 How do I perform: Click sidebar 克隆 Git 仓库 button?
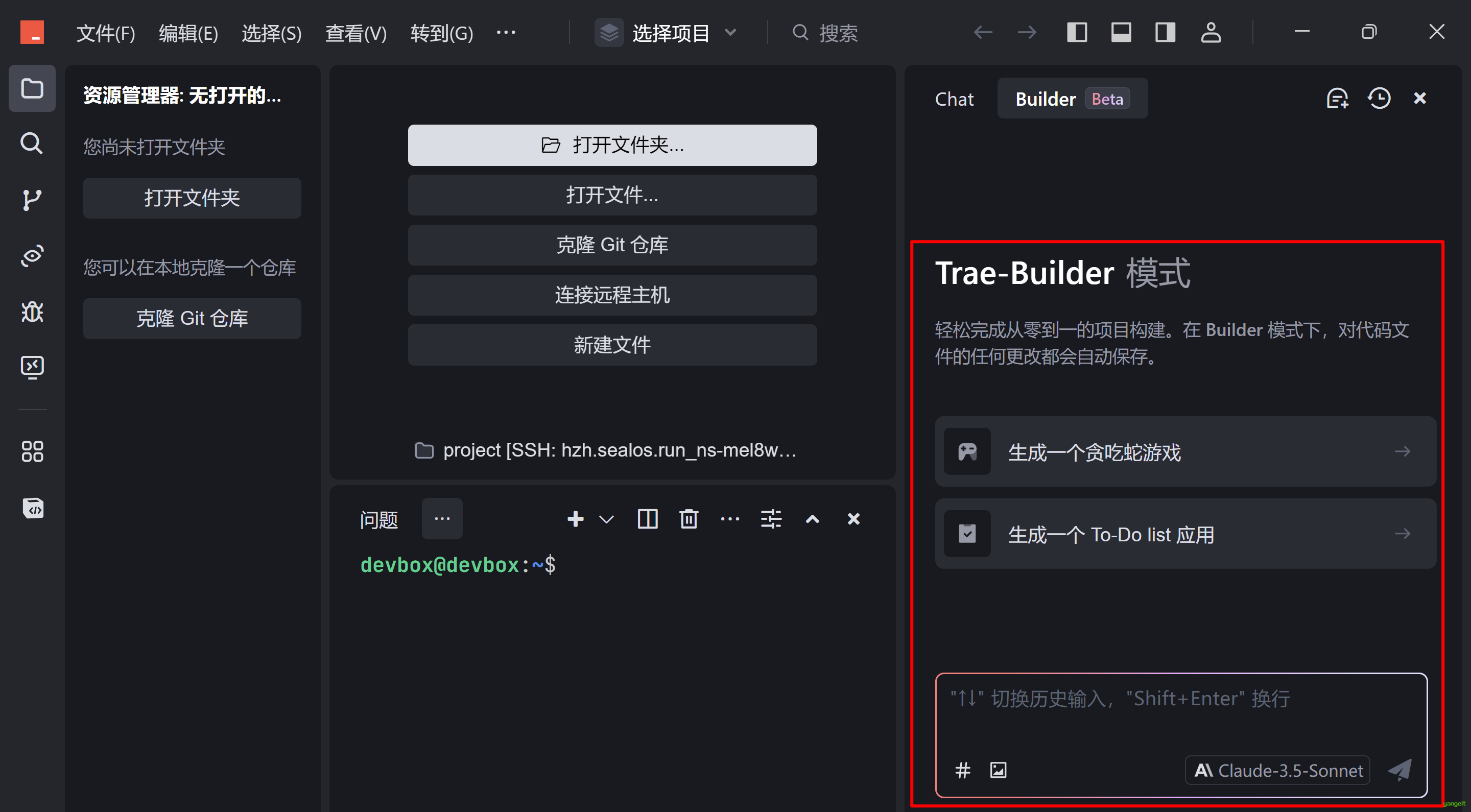pyautogui.click(x=192, y=319)
